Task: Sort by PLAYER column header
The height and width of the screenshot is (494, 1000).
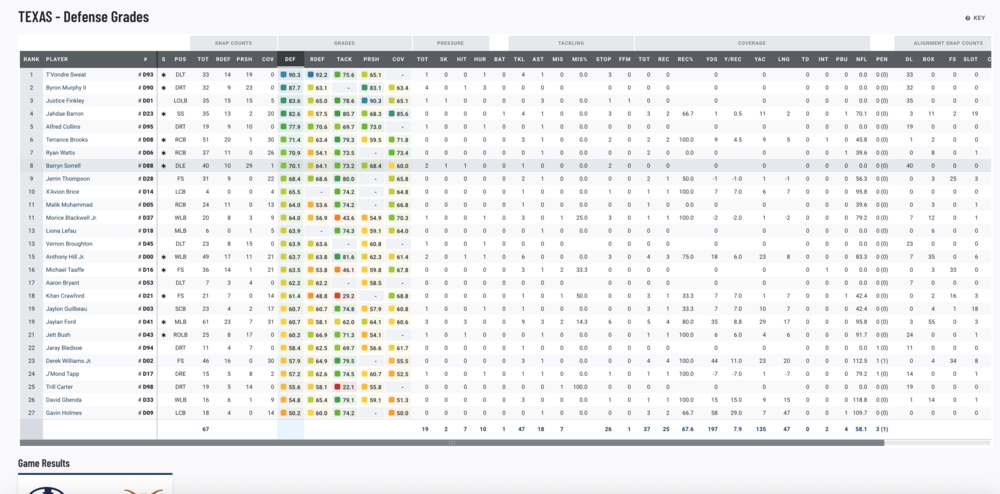Action: pyautogui.click(x=57, y=59)
